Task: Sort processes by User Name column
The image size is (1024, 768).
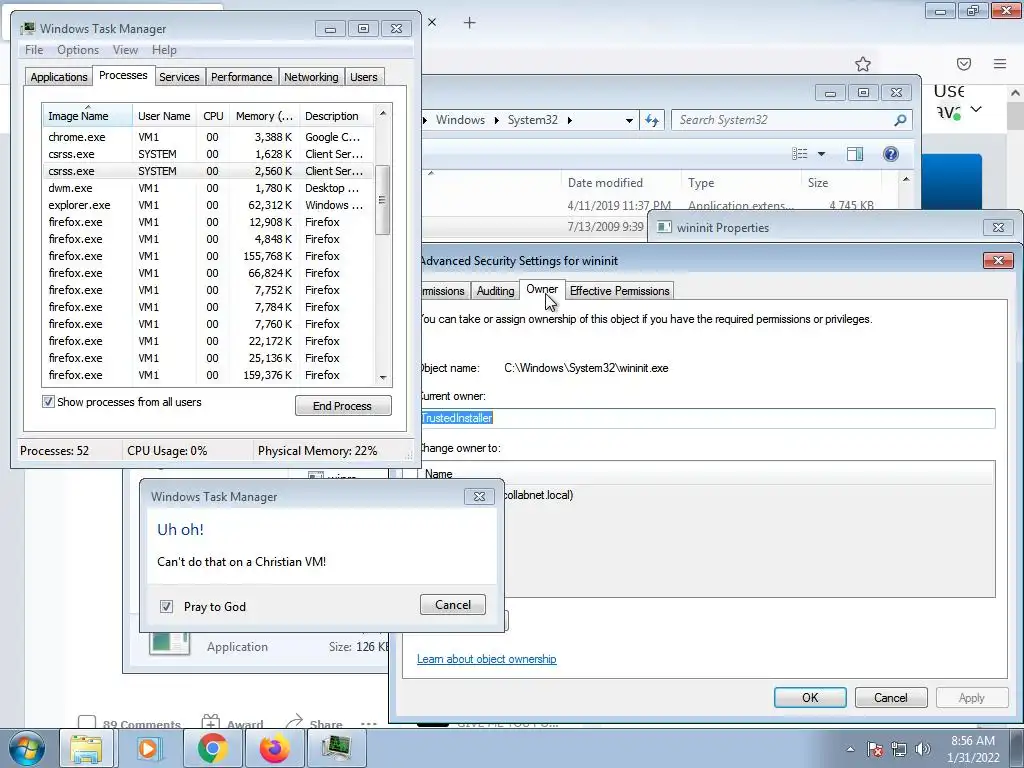Action: click(x=164, y=116)
